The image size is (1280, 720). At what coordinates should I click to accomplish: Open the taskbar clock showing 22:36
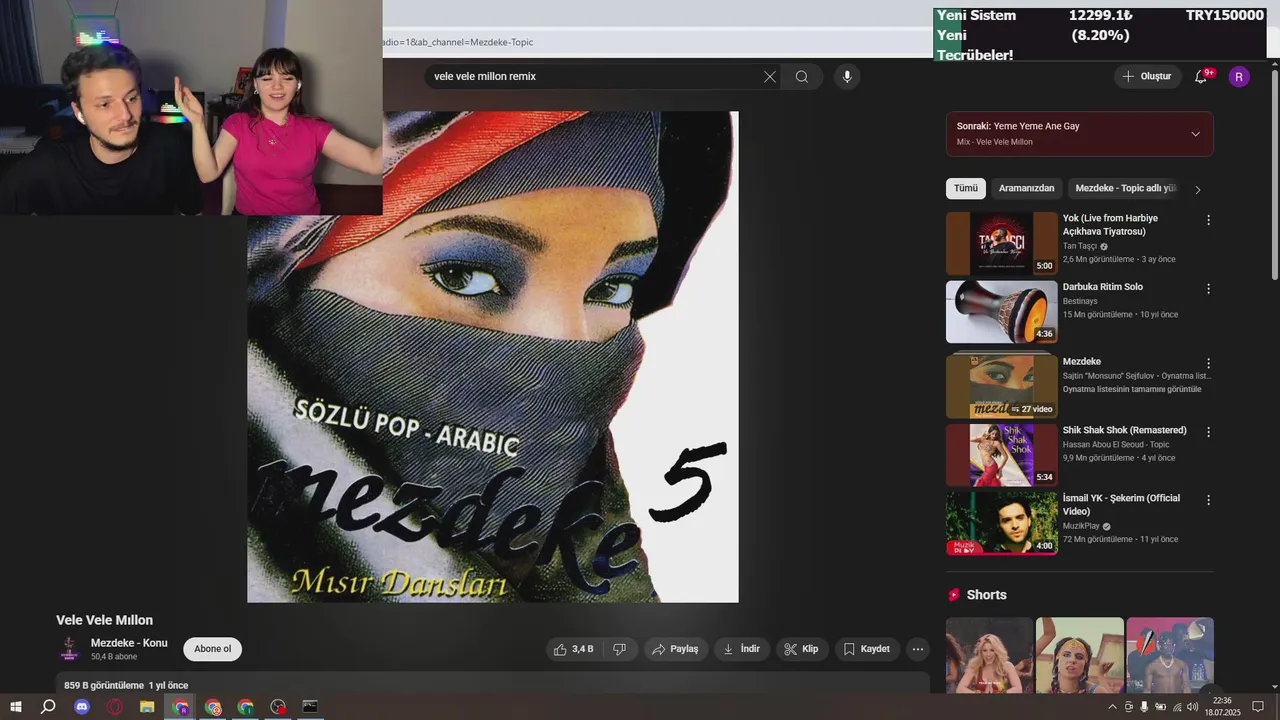tap(1222, 707)
